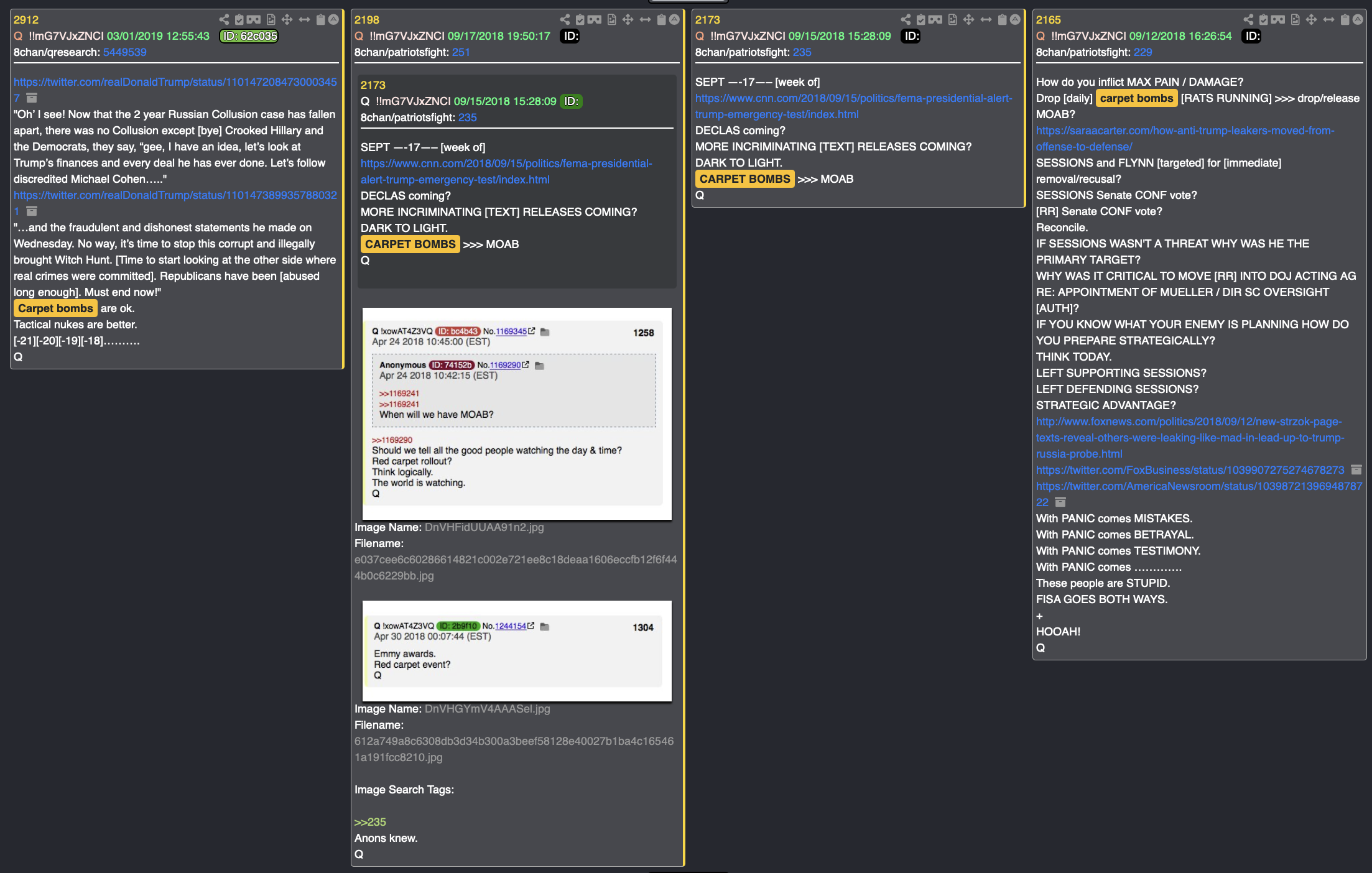Click highlighted 'Carpet bombs' in post 2912
Screen dimensions: 1372x873
click(x=55, y=308)
